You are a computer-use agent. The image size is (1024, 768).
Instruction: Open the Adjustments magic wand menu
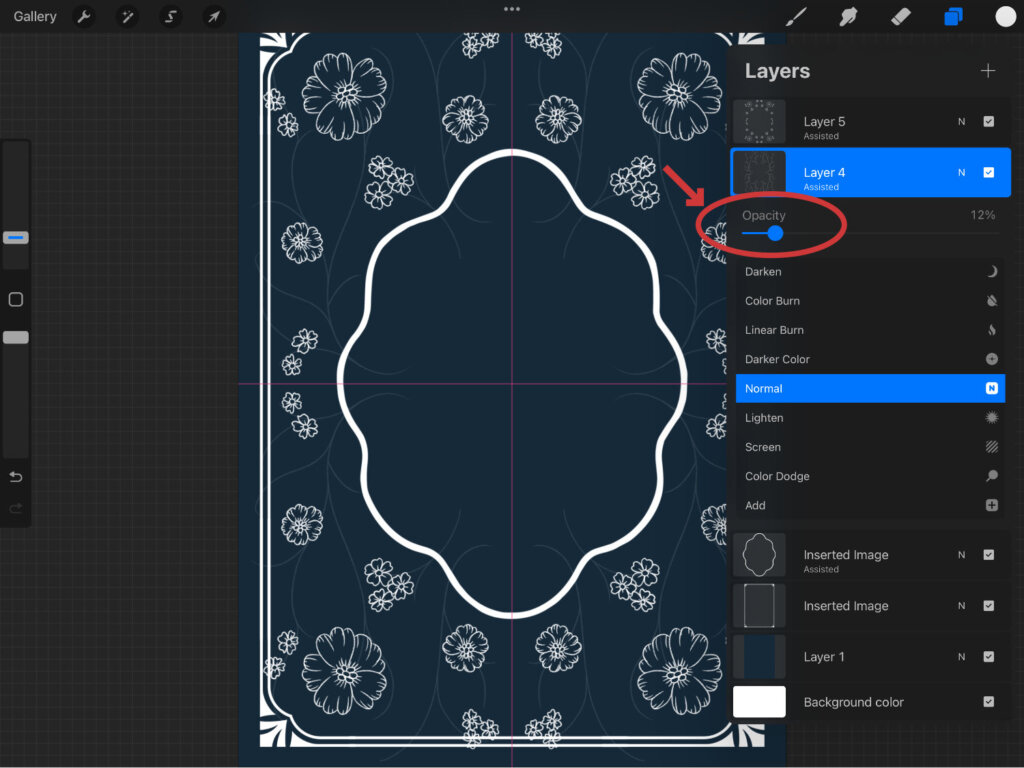127,17
